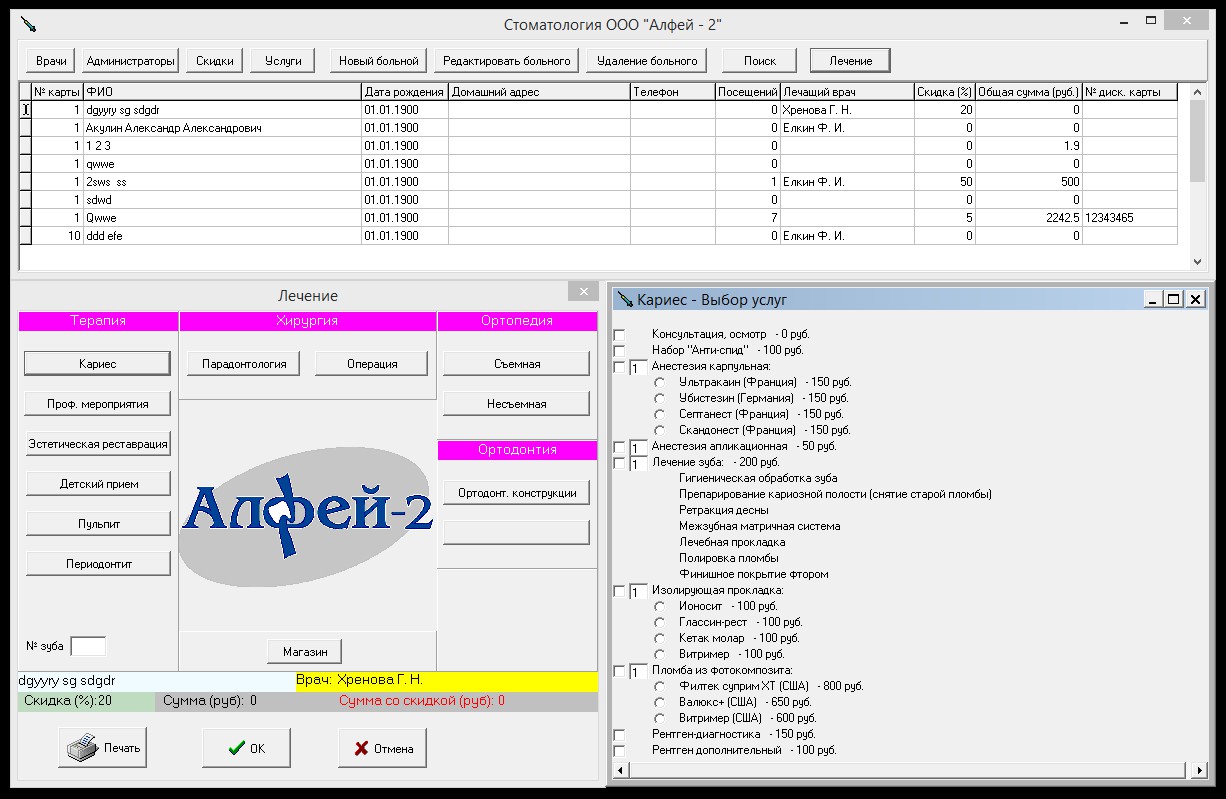
Task: Select patient Акулин Александр Александрович row
Action: [x=600, y=128]
